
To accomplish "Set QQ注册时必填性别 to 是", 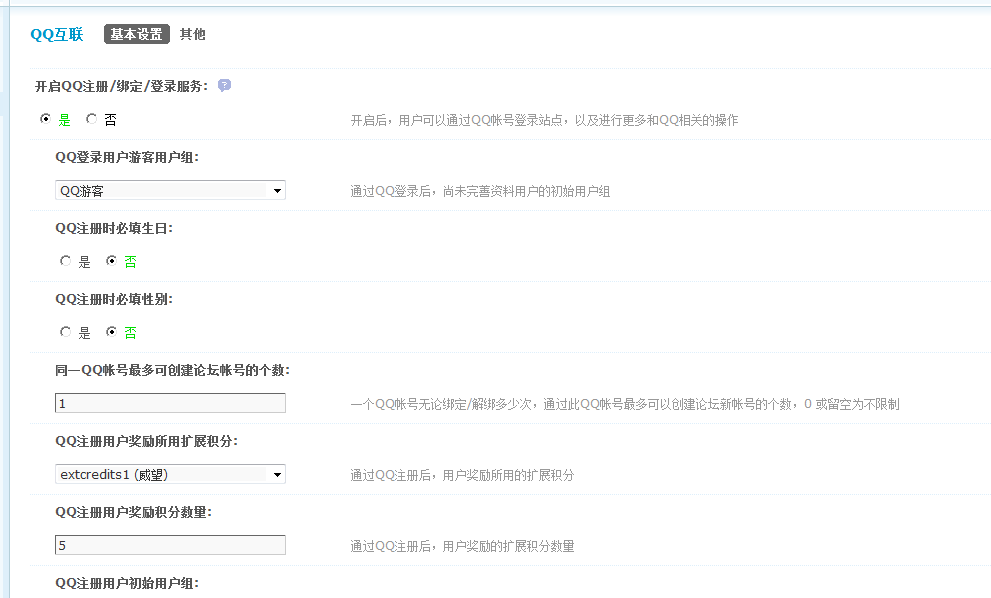I will point(66,331).
